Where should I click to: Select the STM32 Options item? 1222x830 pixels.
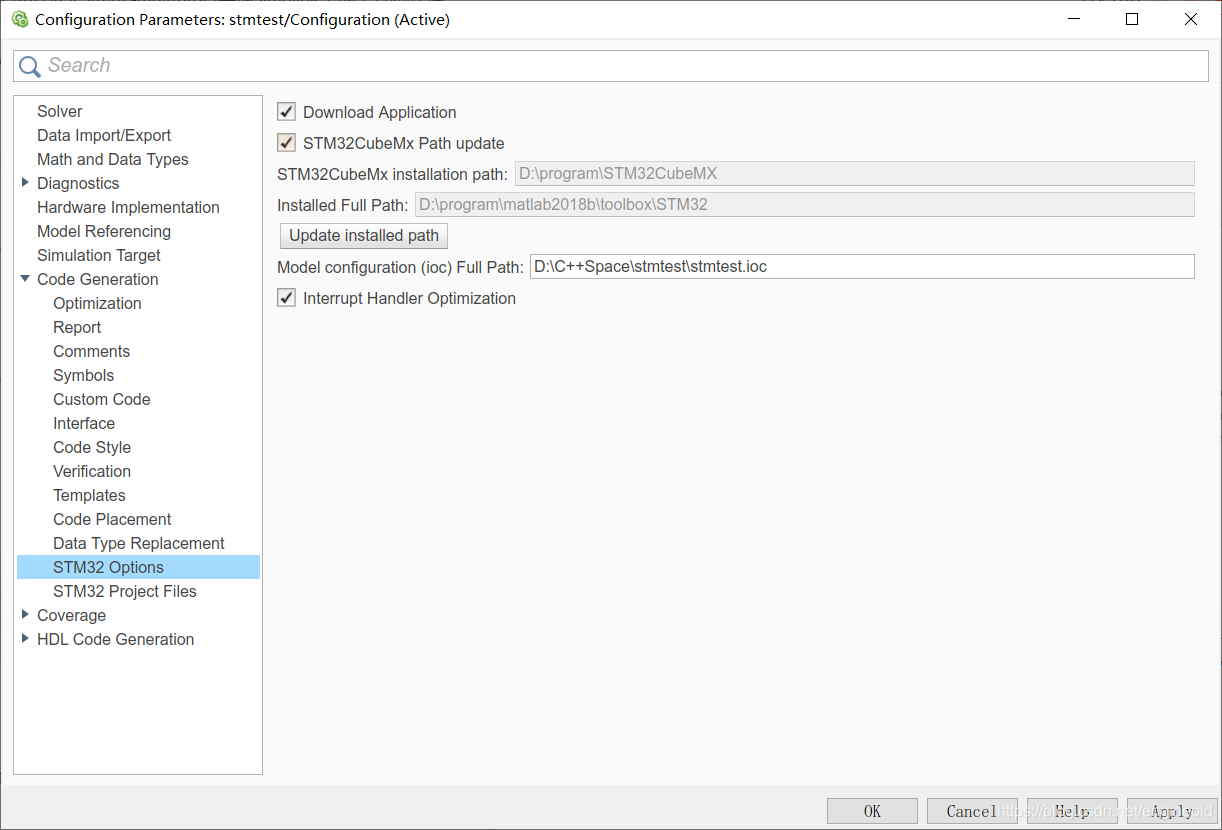pyautogui.click(x=138, y=567)
